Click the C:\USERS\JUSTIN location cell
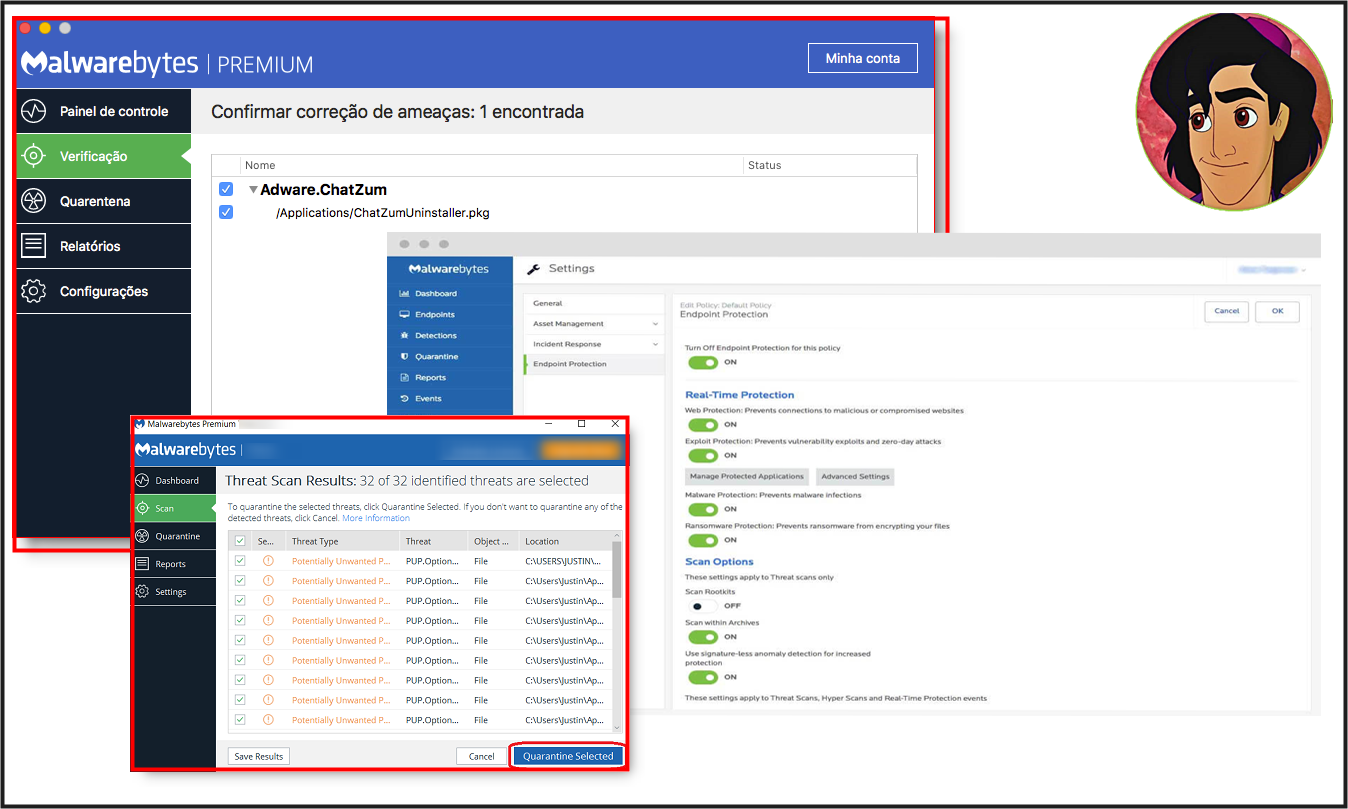The image size is (1348, 809). click(565, 561)
